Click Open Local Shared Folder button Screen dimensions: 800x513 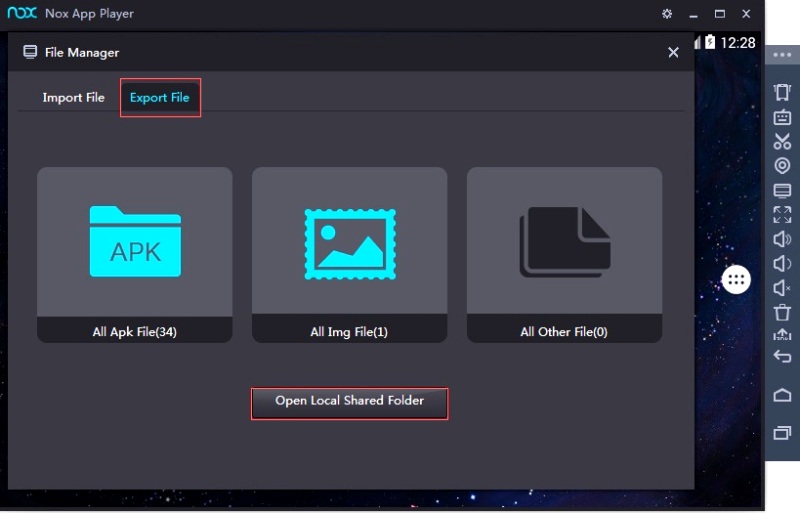[x=349, y=403]
